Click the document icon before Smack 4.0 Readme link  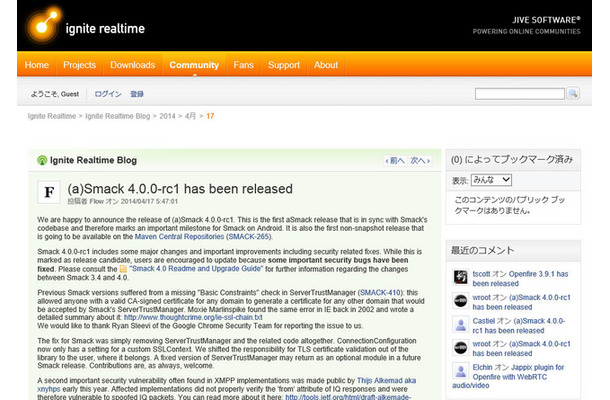pyautogui.click(x=123, y=269)
